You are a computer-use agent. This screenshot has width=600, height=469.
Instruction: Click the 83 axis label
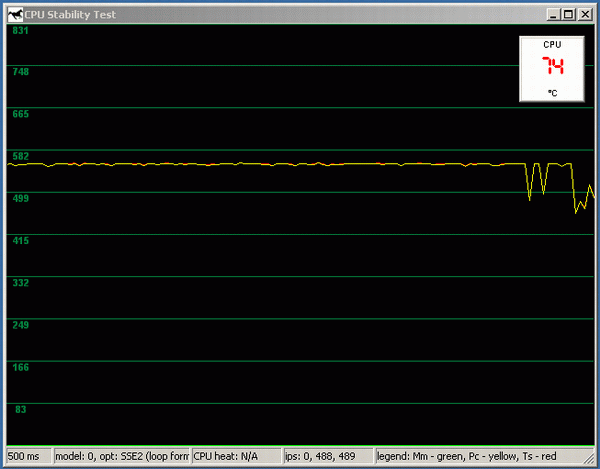point(20,410)
